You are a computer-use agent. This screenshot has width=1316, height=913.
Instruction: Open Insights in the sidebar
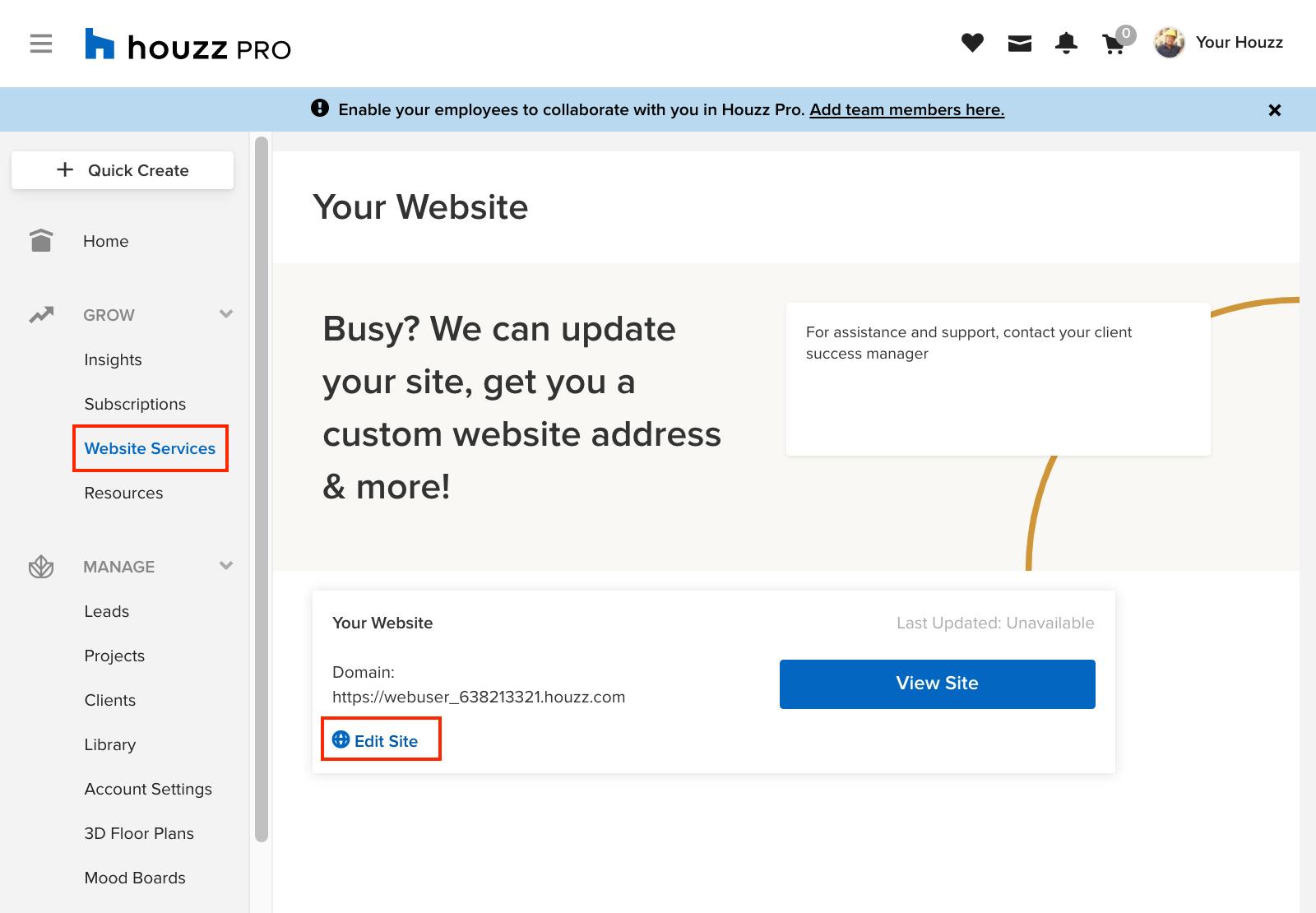pos(113,359)
